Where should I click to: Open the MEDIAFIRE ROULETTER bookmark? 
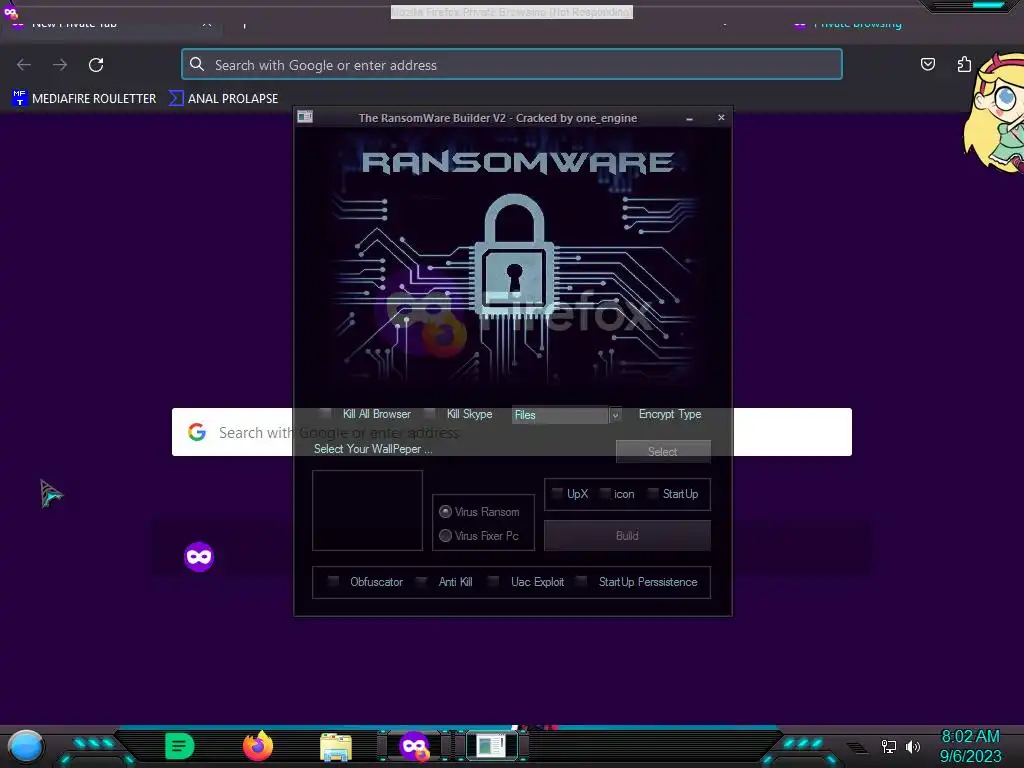[x=84, y=98]
